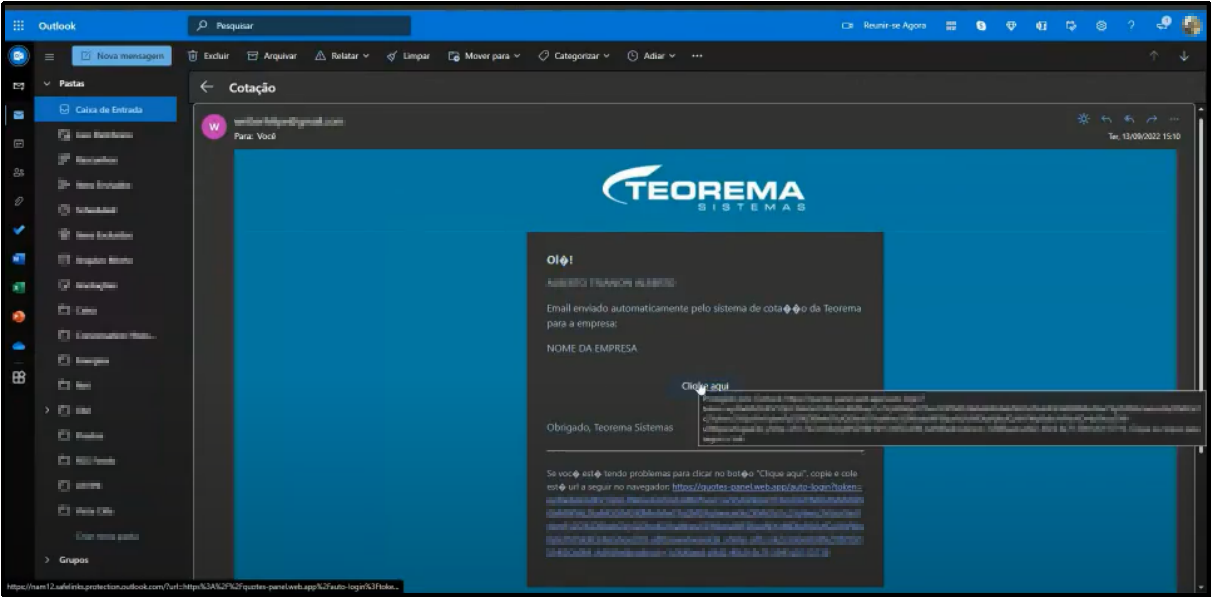The height and width of the screenshot is (598, 1211).
Task: Open the Categorizar dropdown
Action: (x=574, y=55)
